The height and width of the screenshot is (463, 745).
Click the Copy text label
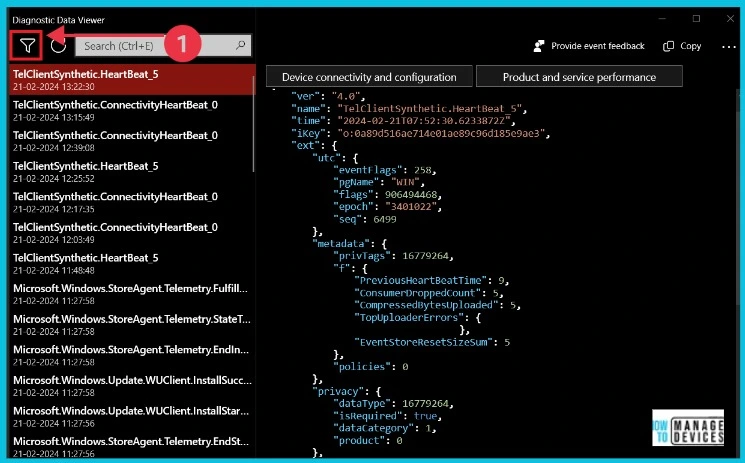coord(690,46)
